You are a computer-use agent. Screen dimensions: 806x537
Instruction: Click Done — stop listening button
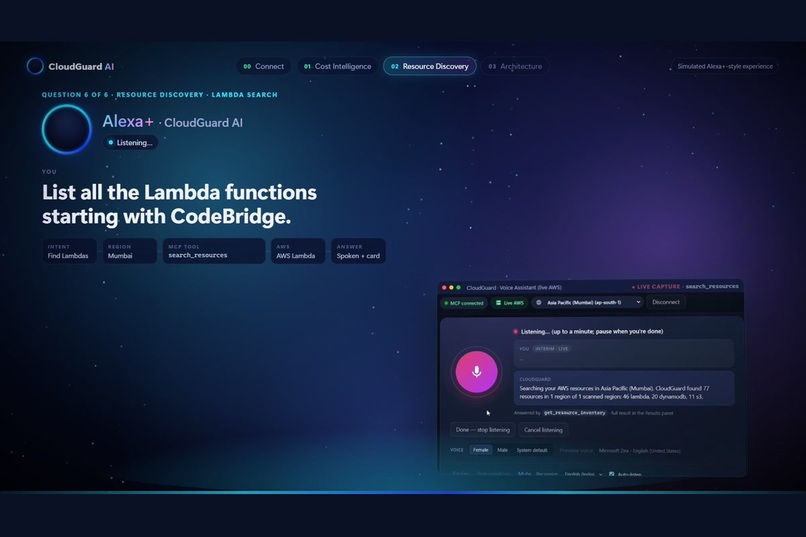(483, 430)
